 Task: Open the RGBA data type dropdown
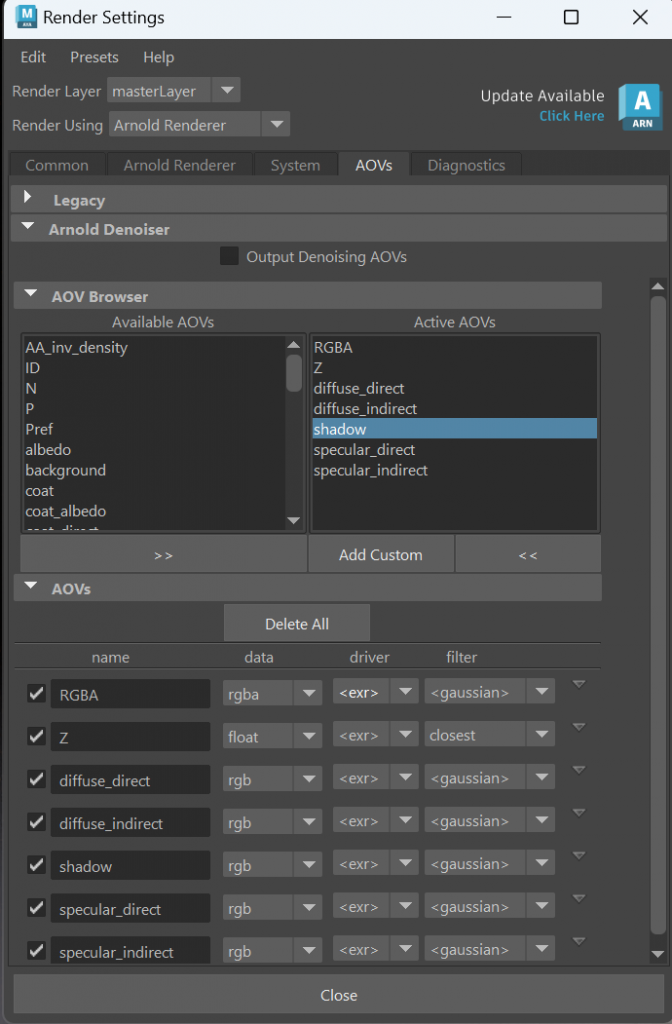[272, 694]
